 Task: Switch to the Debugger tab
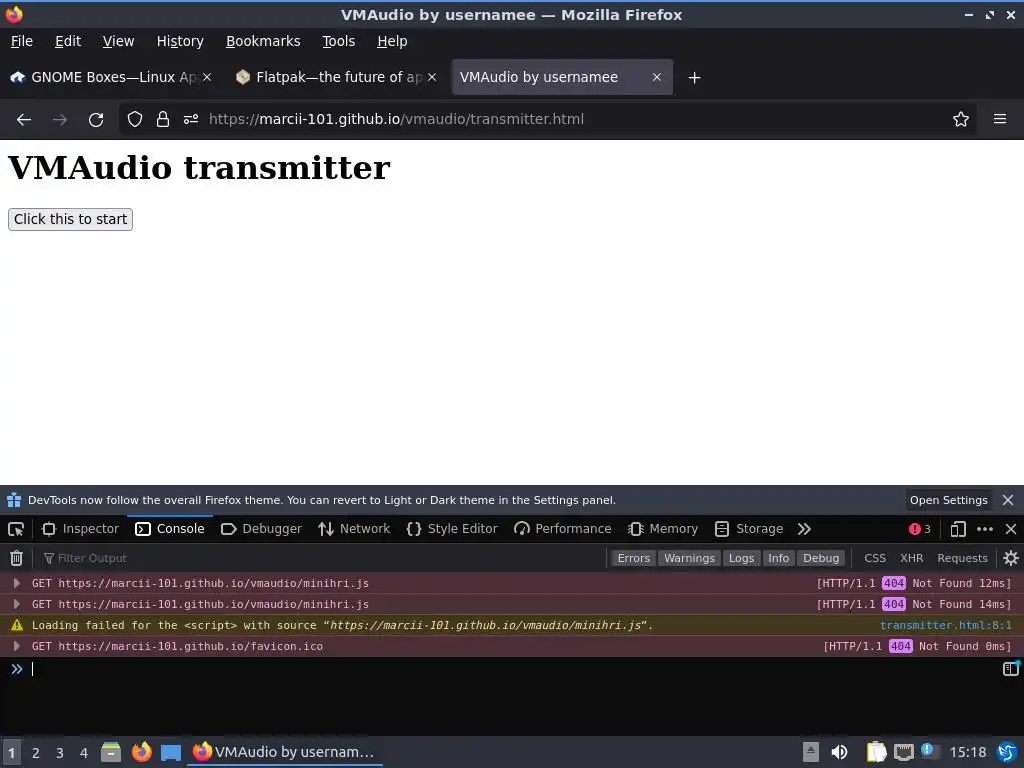pos(261,529)
